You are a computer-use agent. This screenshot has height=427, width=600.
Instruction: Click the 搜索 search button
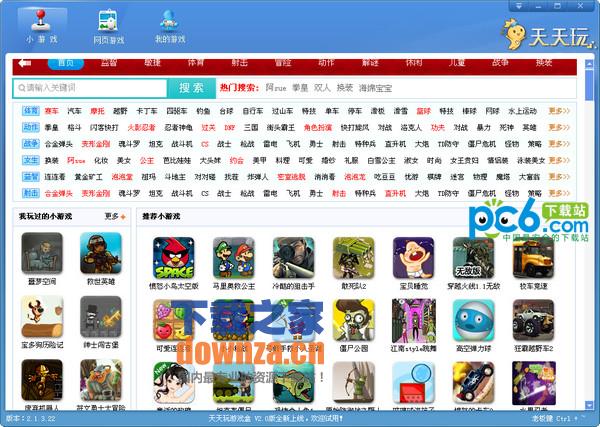point(197,88)
